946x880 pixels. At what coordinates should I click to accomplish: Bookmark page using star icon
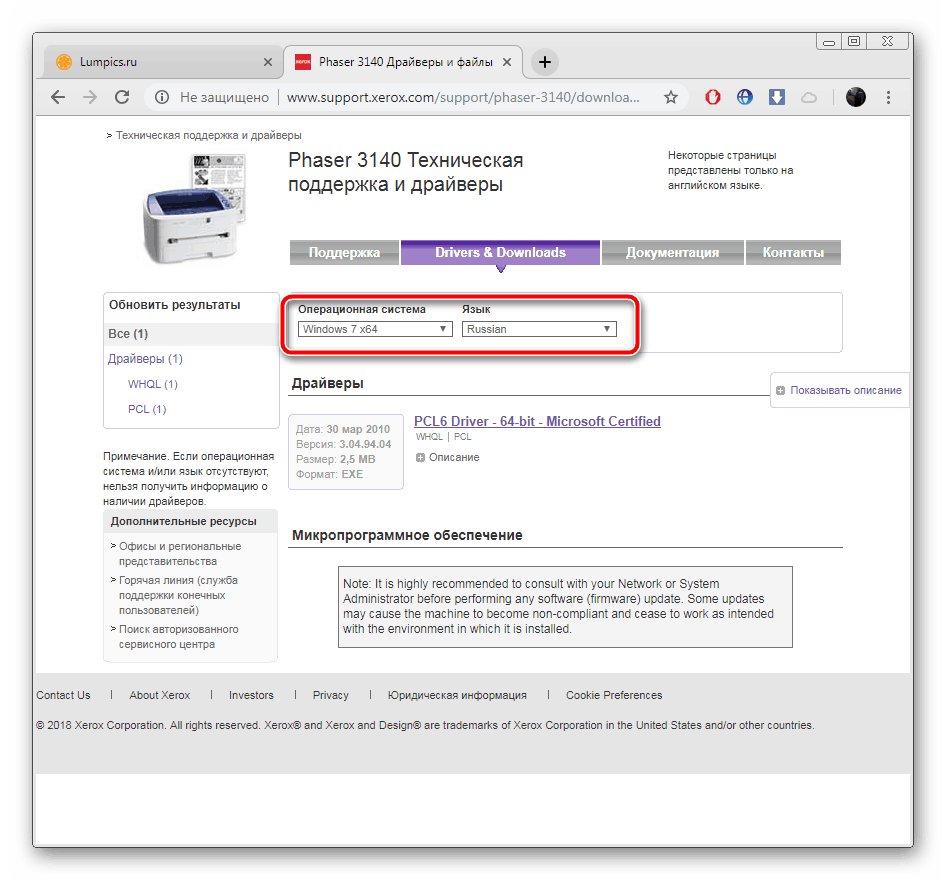click(671, 97)
